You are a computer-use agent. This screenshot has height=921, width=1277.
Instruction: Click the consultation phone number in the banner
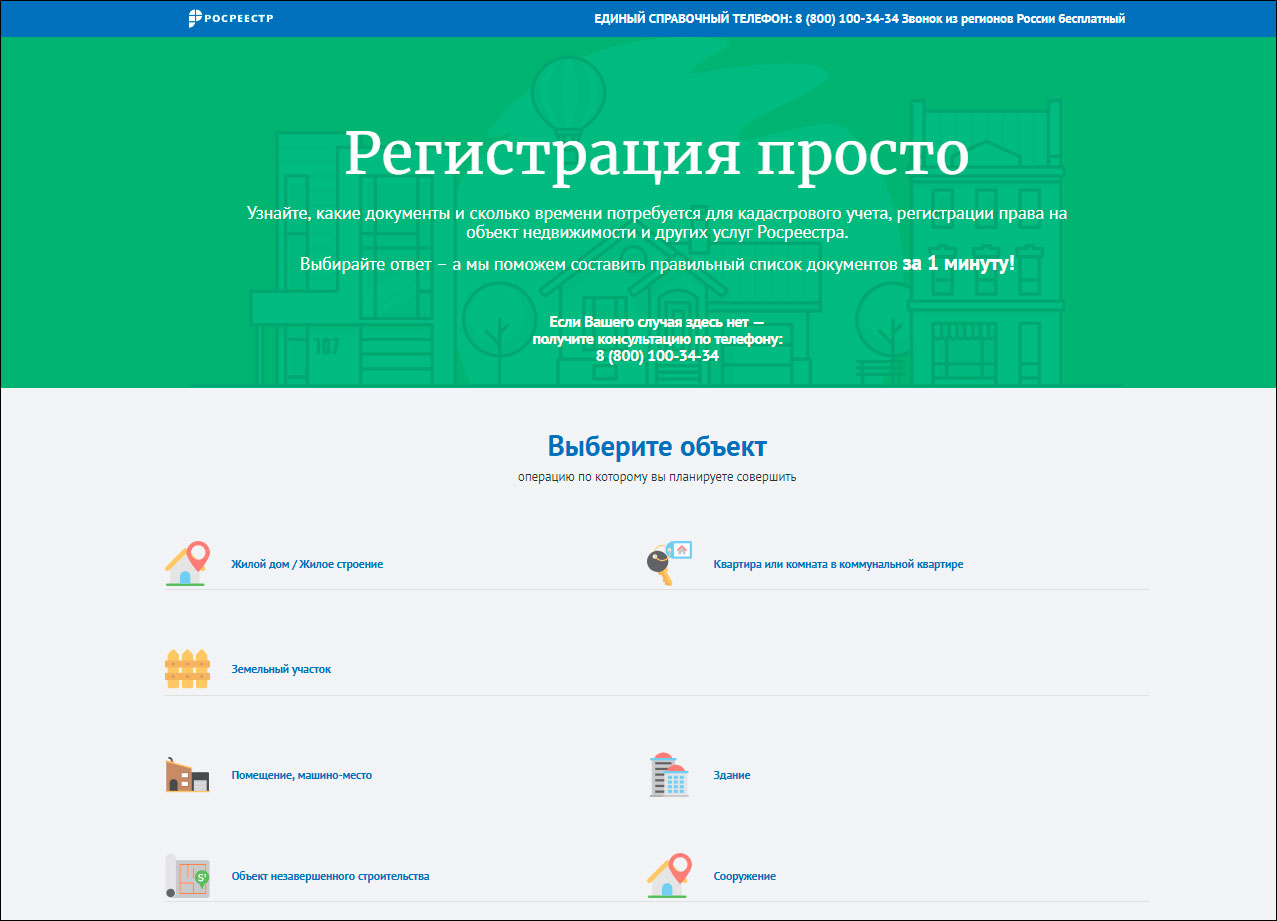[x=657, y=356]
